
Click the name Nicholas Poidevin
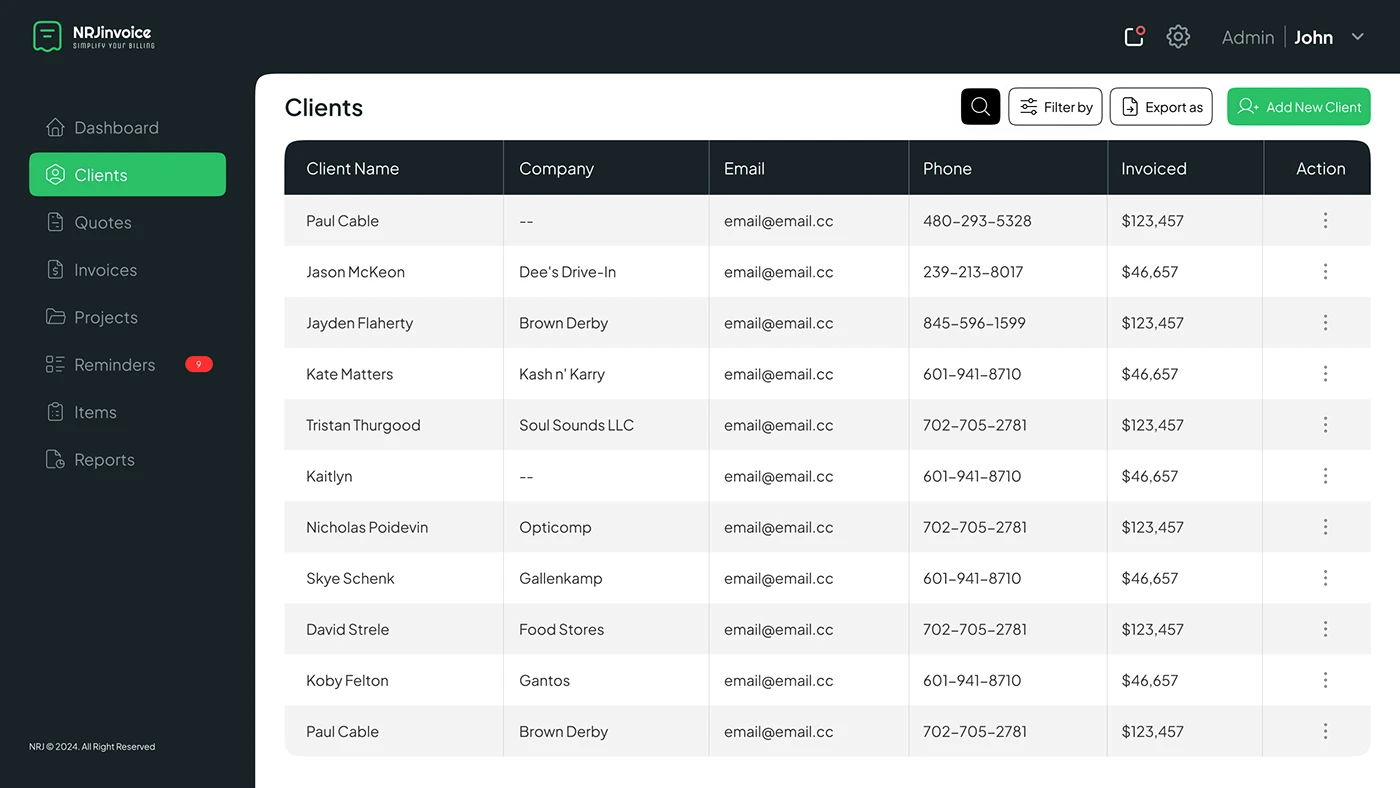[367, 527]
